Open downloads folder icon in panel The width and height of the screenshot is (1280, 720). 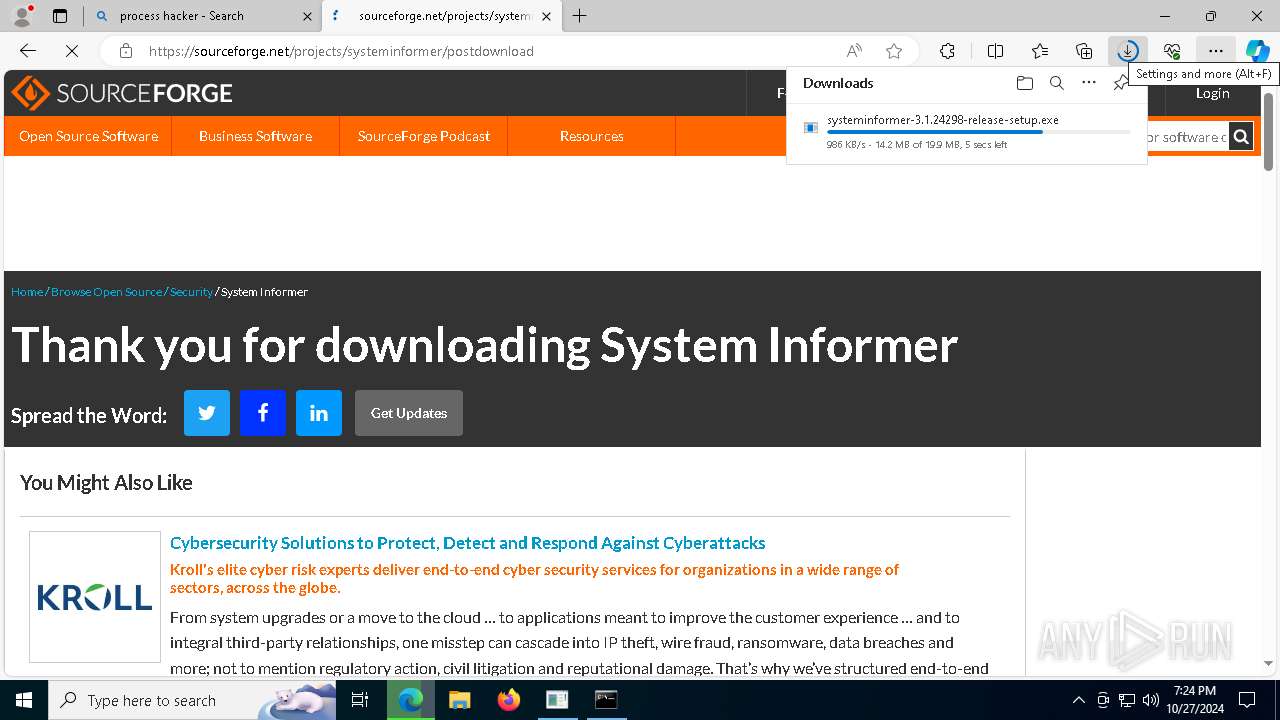coord(1024,83)
